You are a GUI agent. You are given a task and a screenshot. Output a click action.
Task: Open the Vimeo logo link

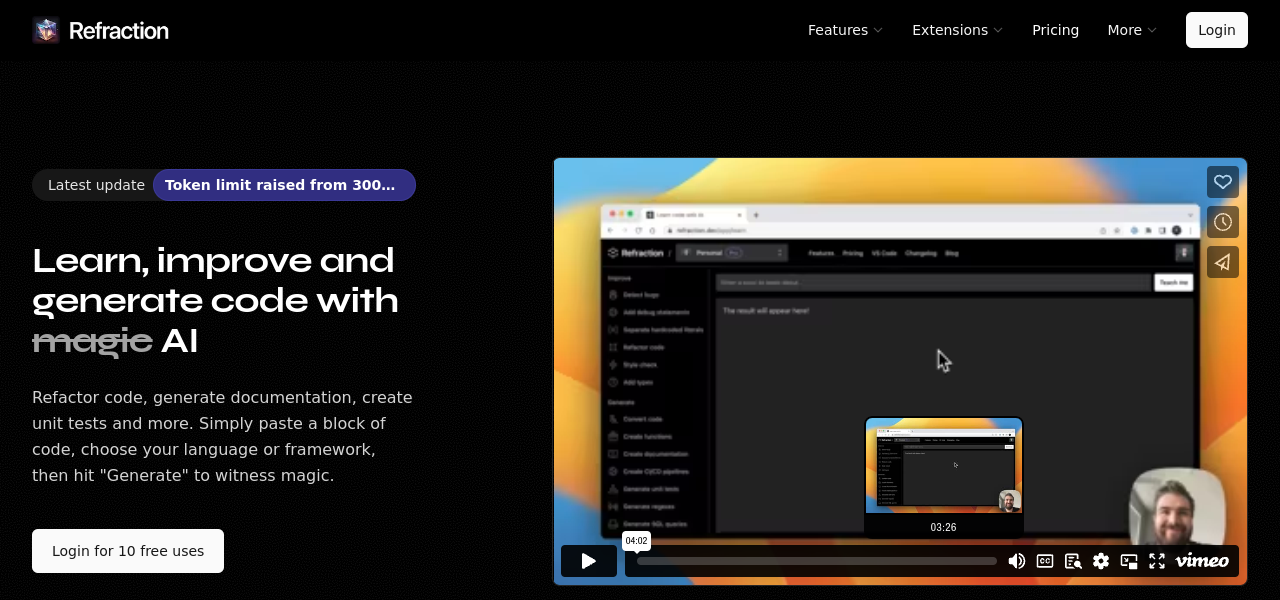pyautogui.click(x=1202, y=561)
